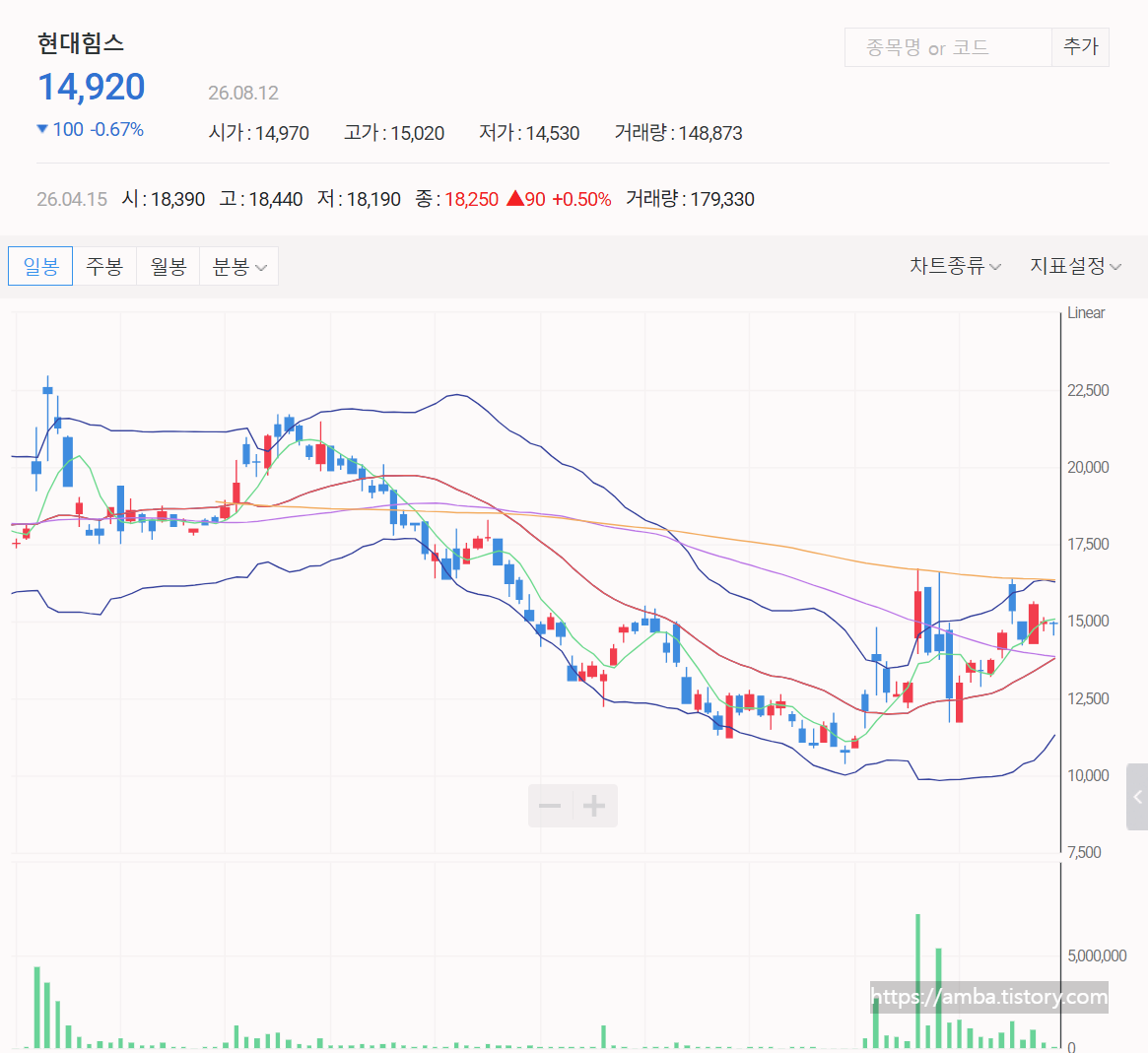This screenshot has width=1148, height=1053.
Task: Click the tallest green volume bar
Action: tap(917, 980)
